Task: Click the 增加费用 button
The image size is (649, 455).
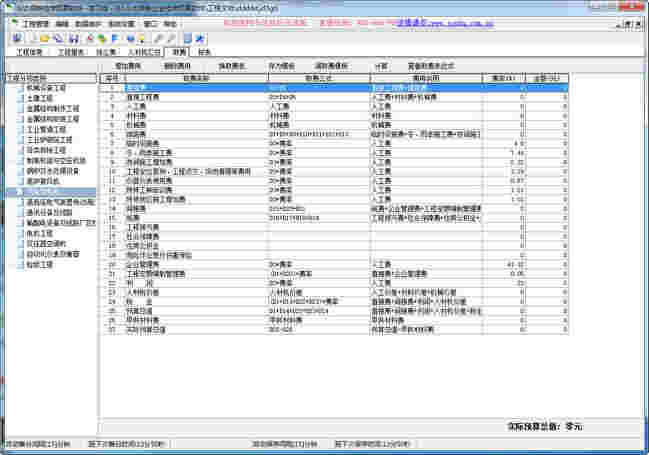Action: pyautogui.click(x=128, y=66)
